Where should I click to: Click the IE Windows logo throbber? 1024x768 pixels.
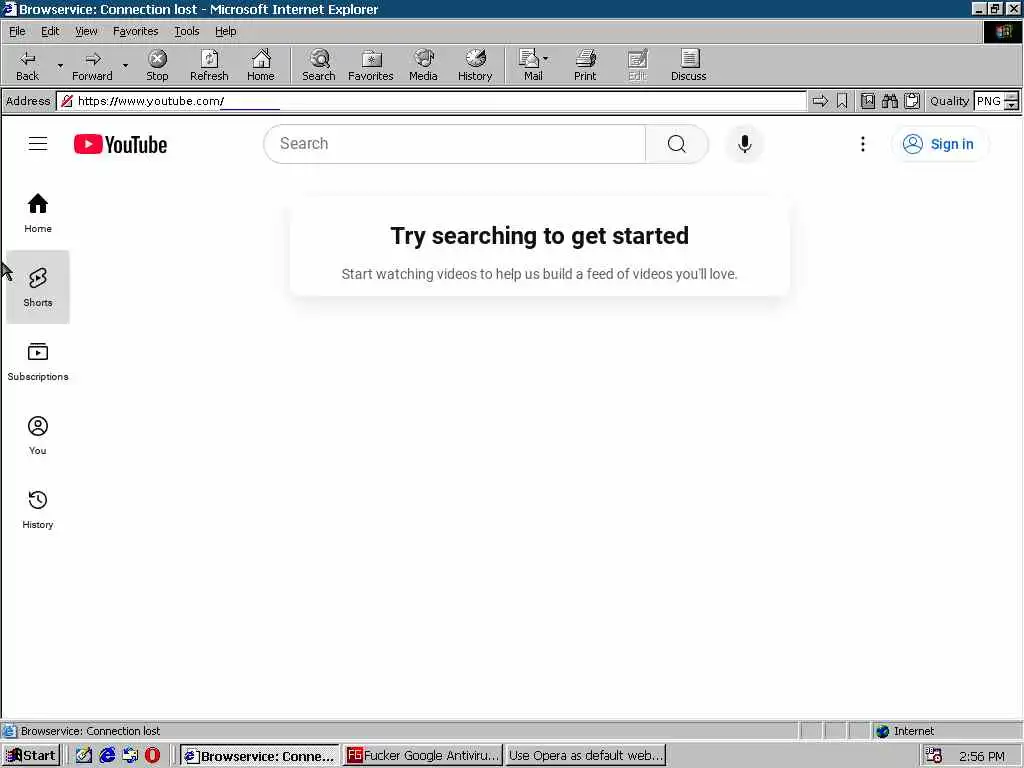[1003, 31]
